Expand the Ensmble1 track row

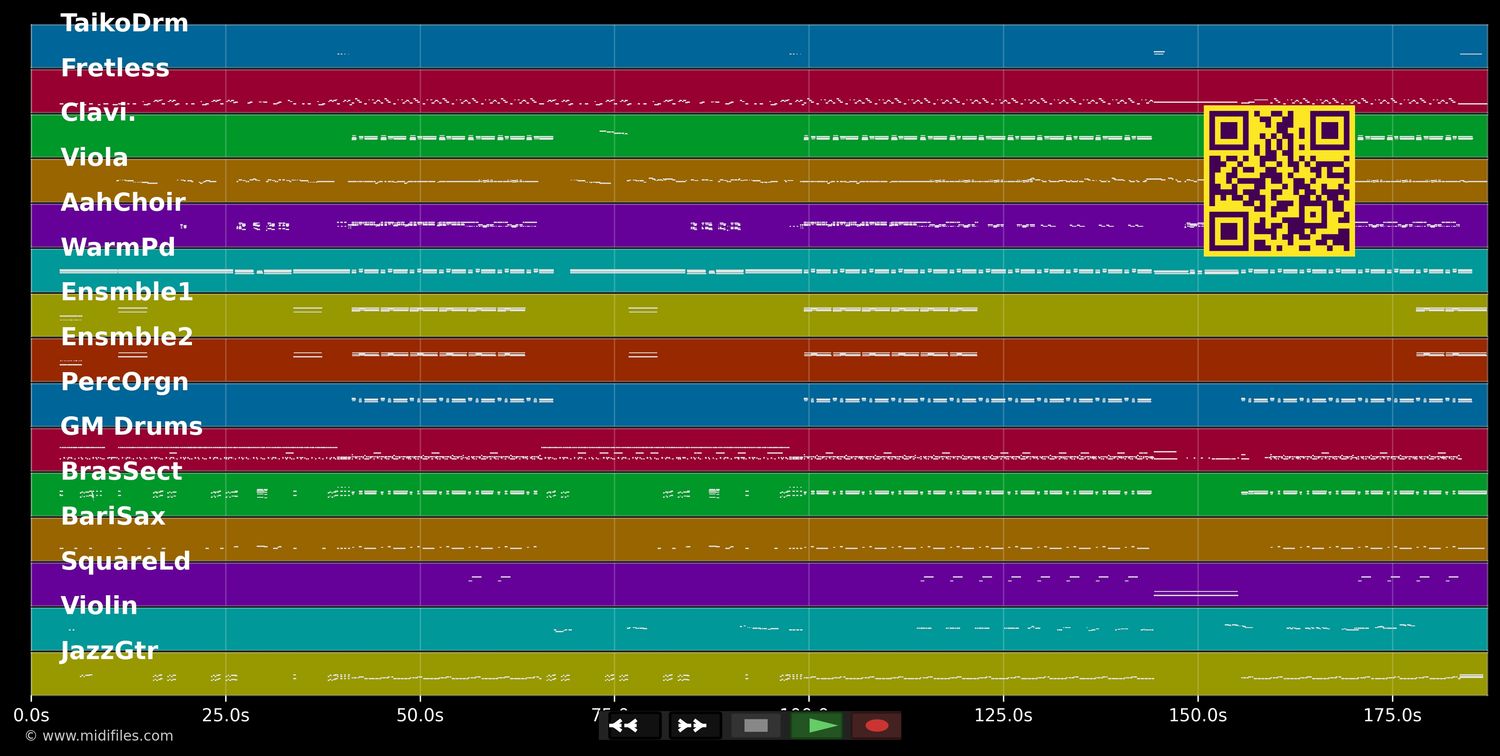(126, 291)
